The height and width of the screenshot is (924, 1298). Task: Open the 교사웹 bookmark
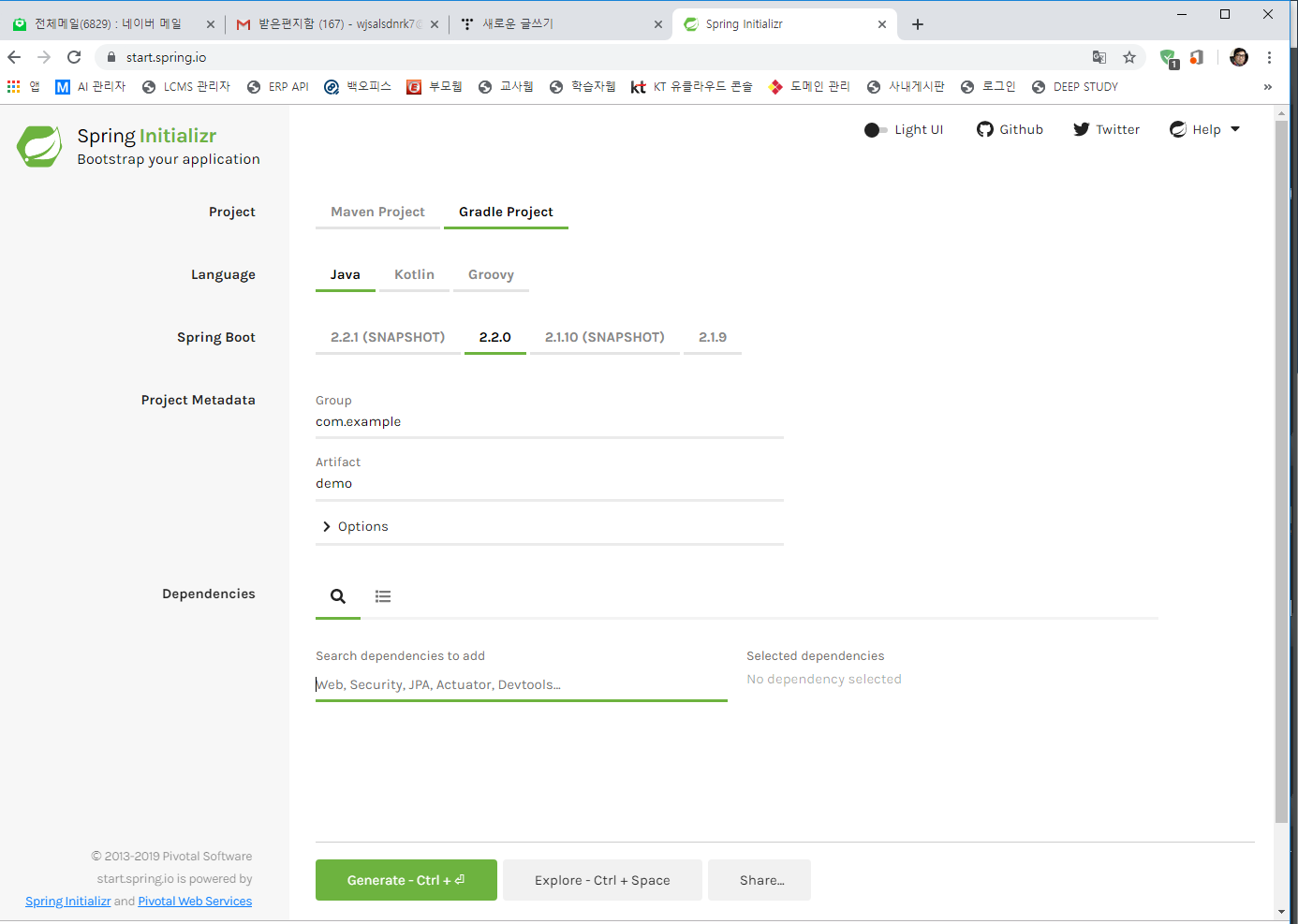click(506, 87)
